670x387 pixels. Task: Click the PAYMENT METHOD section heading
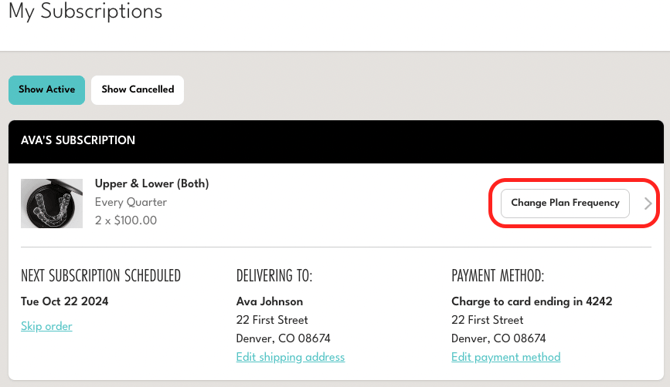tap(498, 276)
